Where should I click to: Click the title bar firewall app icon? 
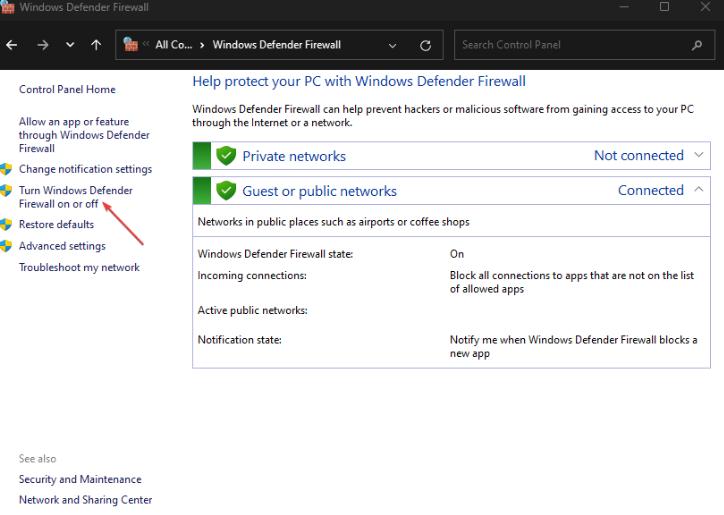tap(8, 7)
